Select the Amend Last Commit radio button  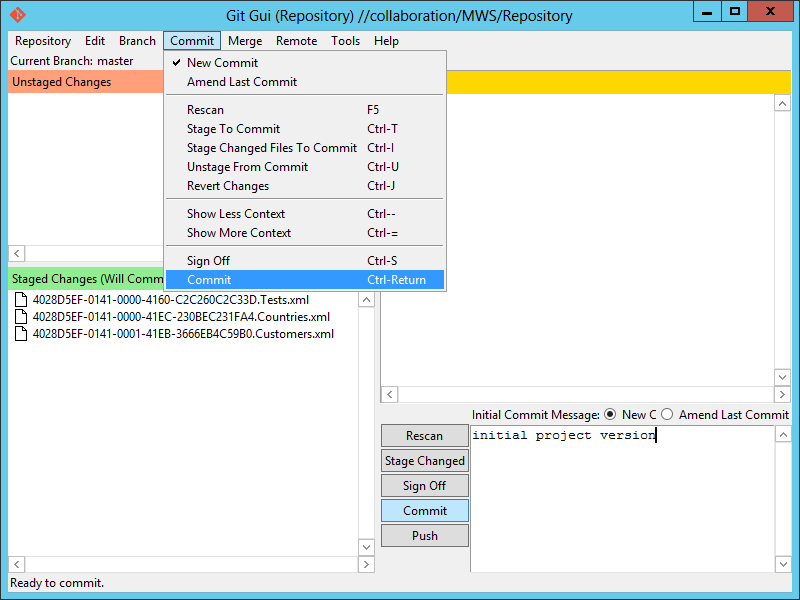pyautogui.click(x=667, y=415)
